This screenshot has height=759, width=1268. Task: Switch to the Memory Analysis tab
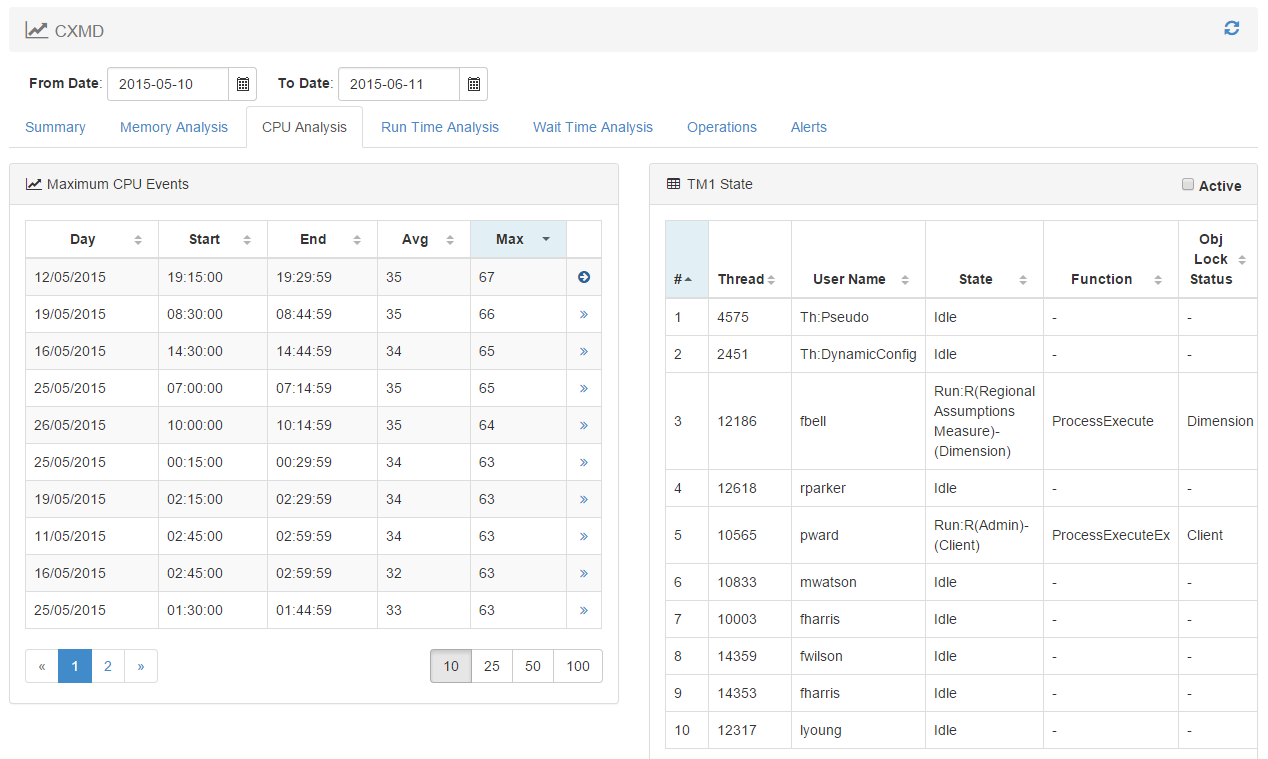click(174, 127)
